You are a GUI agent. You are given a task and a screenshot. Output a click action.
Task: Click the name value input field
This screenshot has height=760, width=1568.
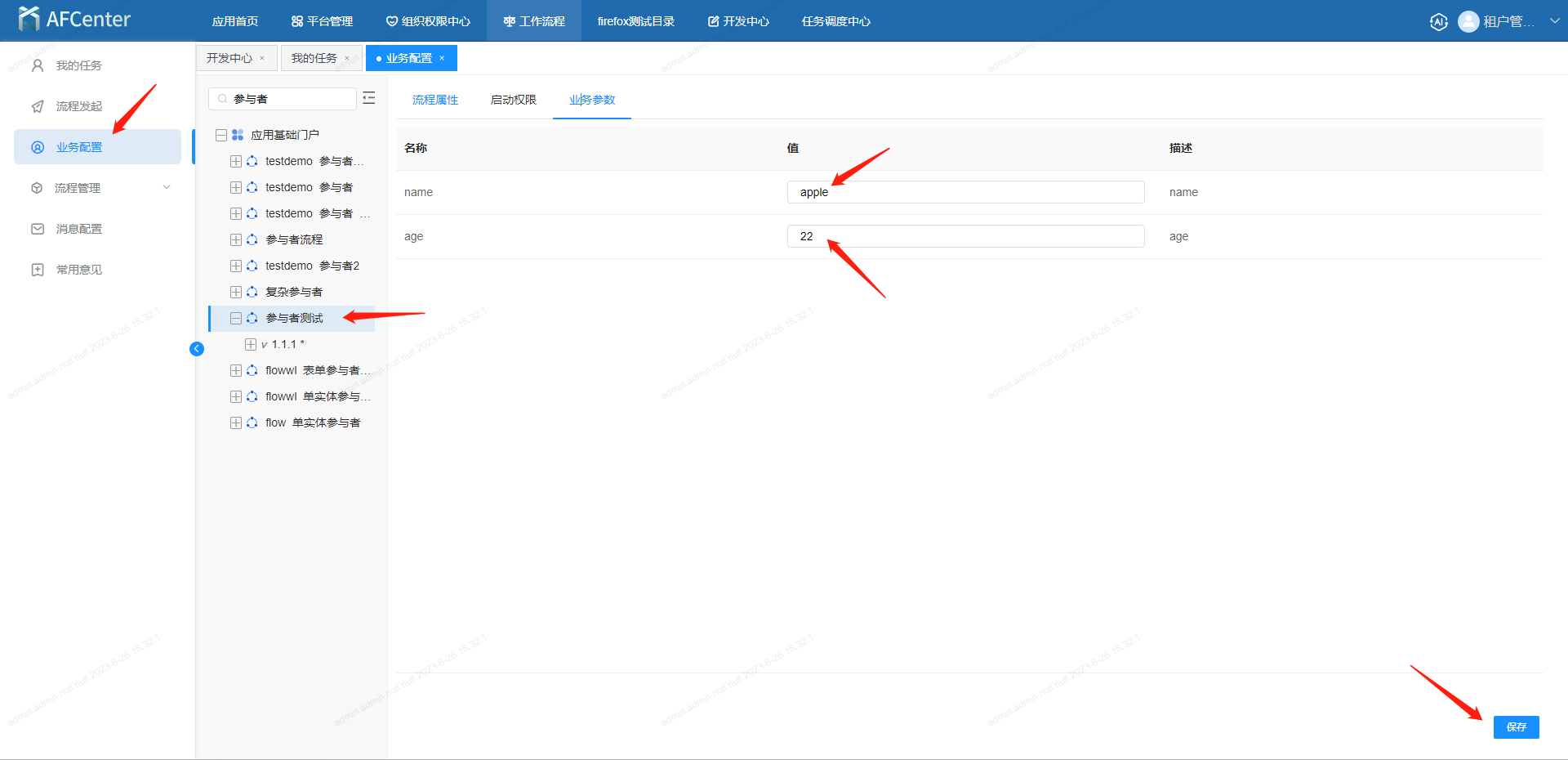click(x=965, y=192)
